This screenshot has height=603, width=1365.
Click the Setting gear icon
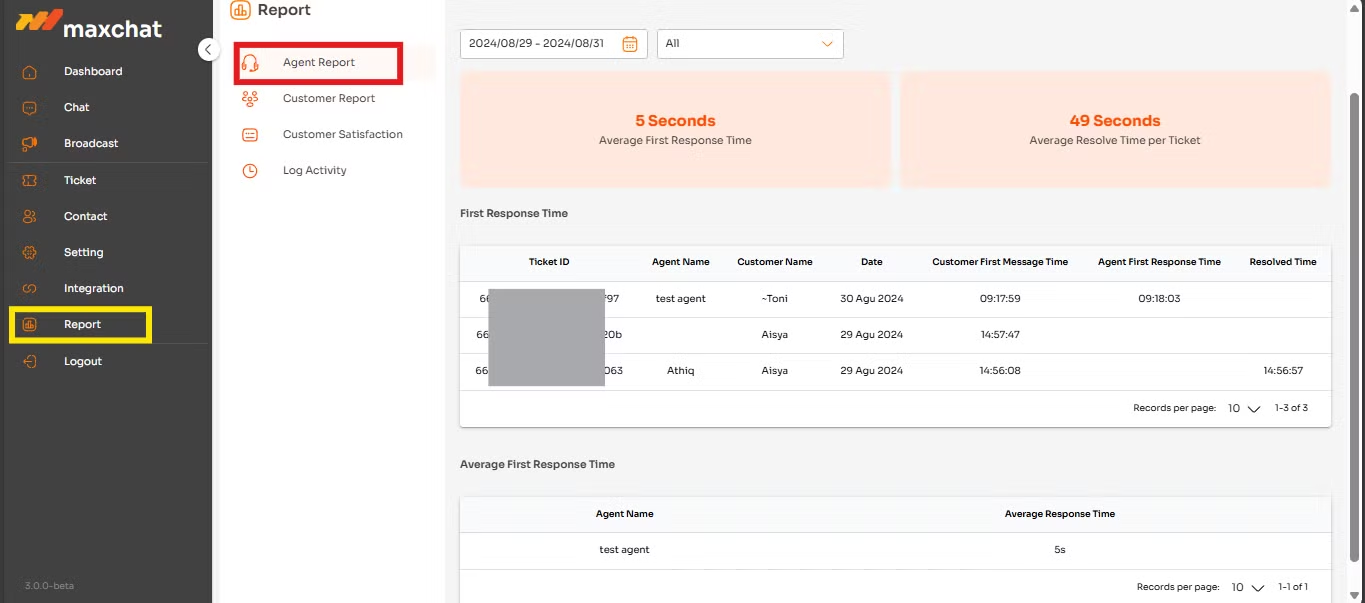tap(30, 253)
